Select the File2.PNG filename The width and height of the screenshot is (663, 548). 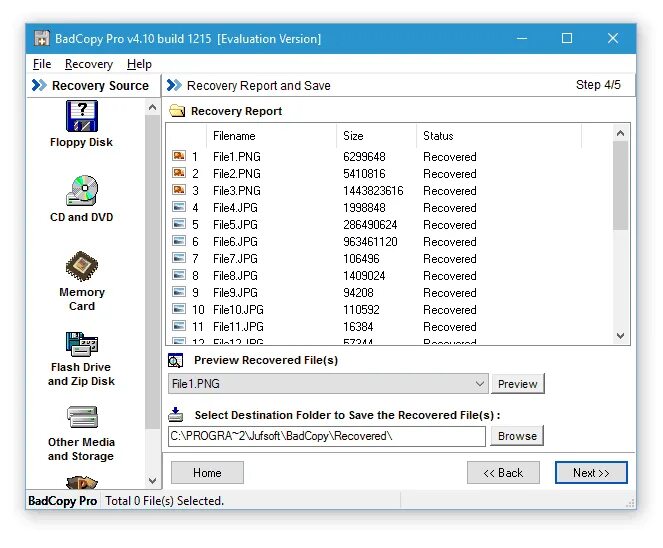click(237, 174)
